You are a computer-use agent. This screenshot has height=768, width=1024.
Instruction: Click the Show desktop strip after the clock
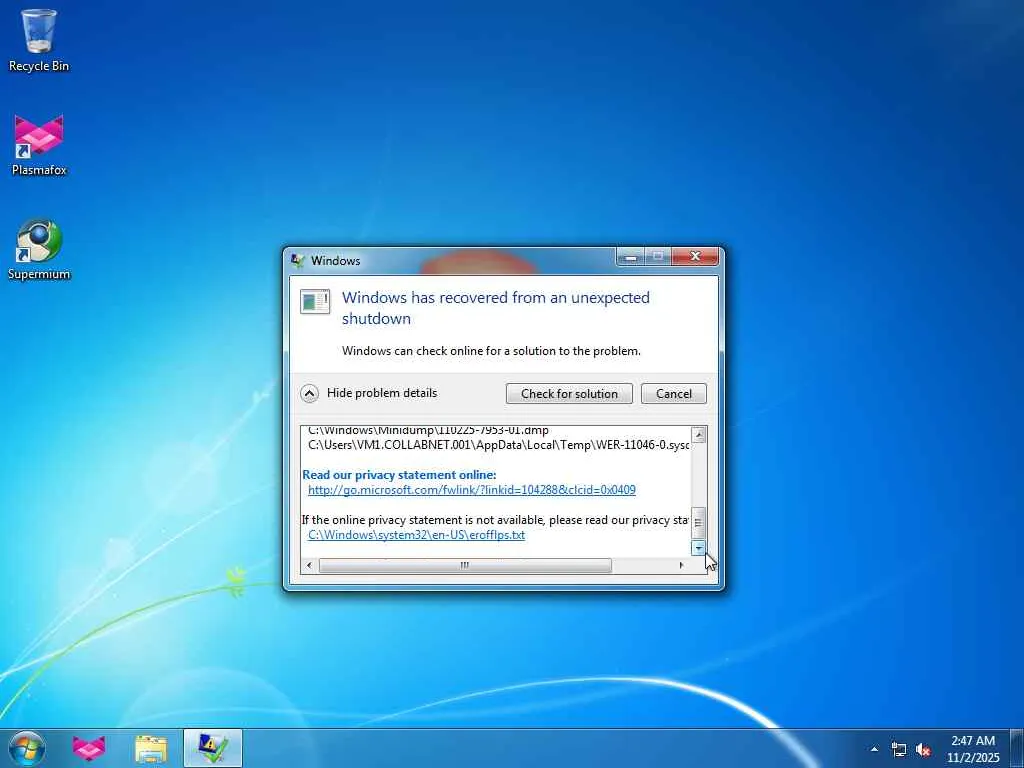point(1016,748)
